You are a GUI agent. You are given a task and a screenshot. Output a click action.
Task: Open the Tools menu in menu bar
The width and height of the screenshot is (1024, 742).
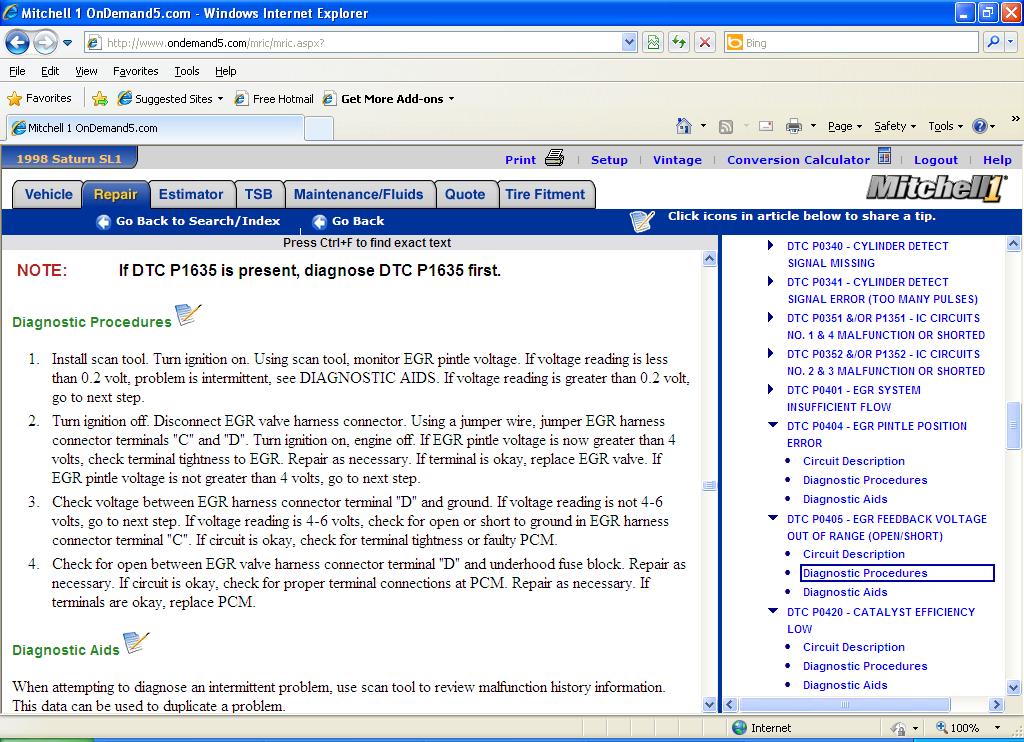click(187, 71)
